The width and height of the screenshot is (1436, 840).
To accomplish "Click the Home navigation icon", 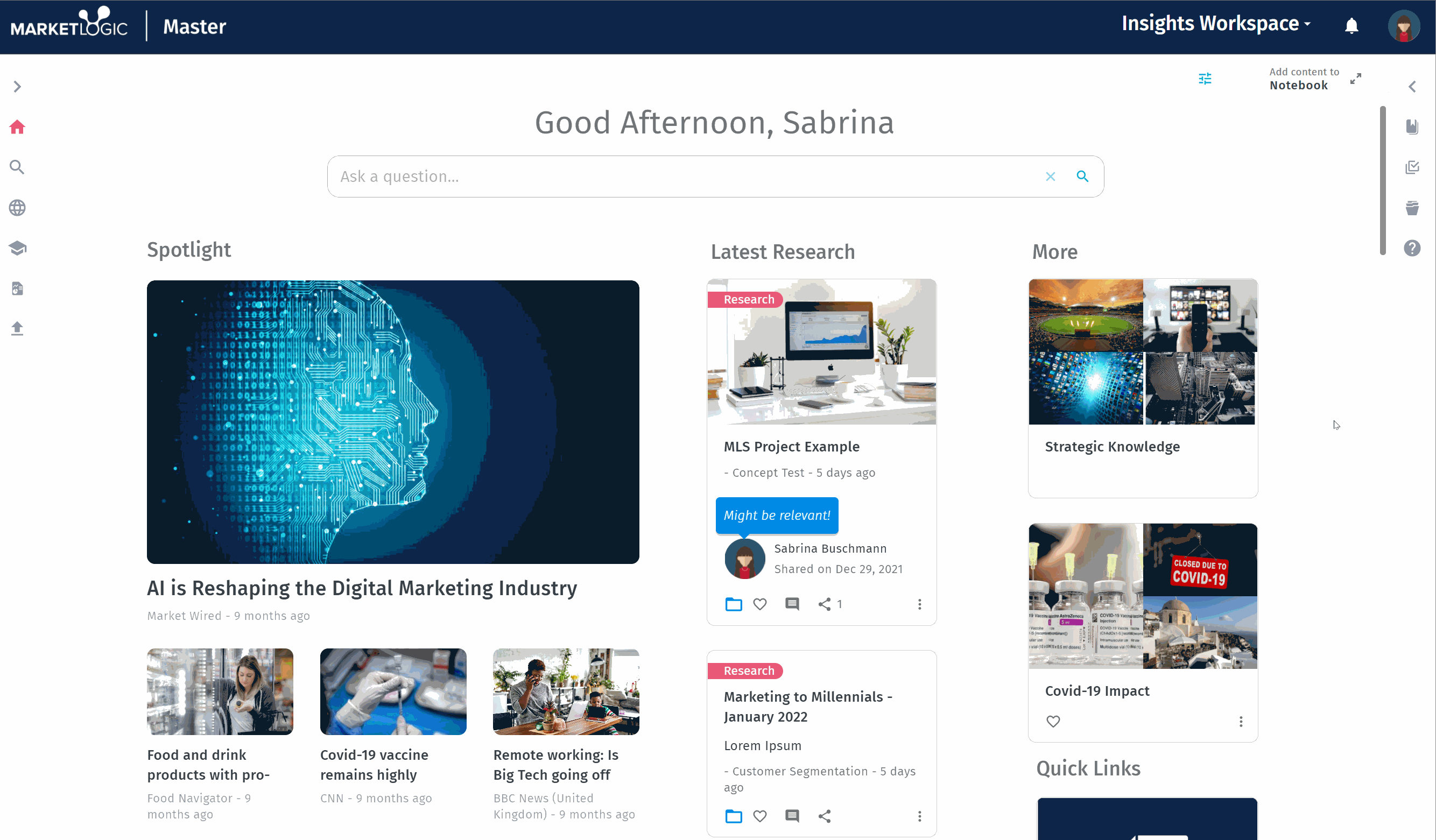I will (x=17, y=127).
